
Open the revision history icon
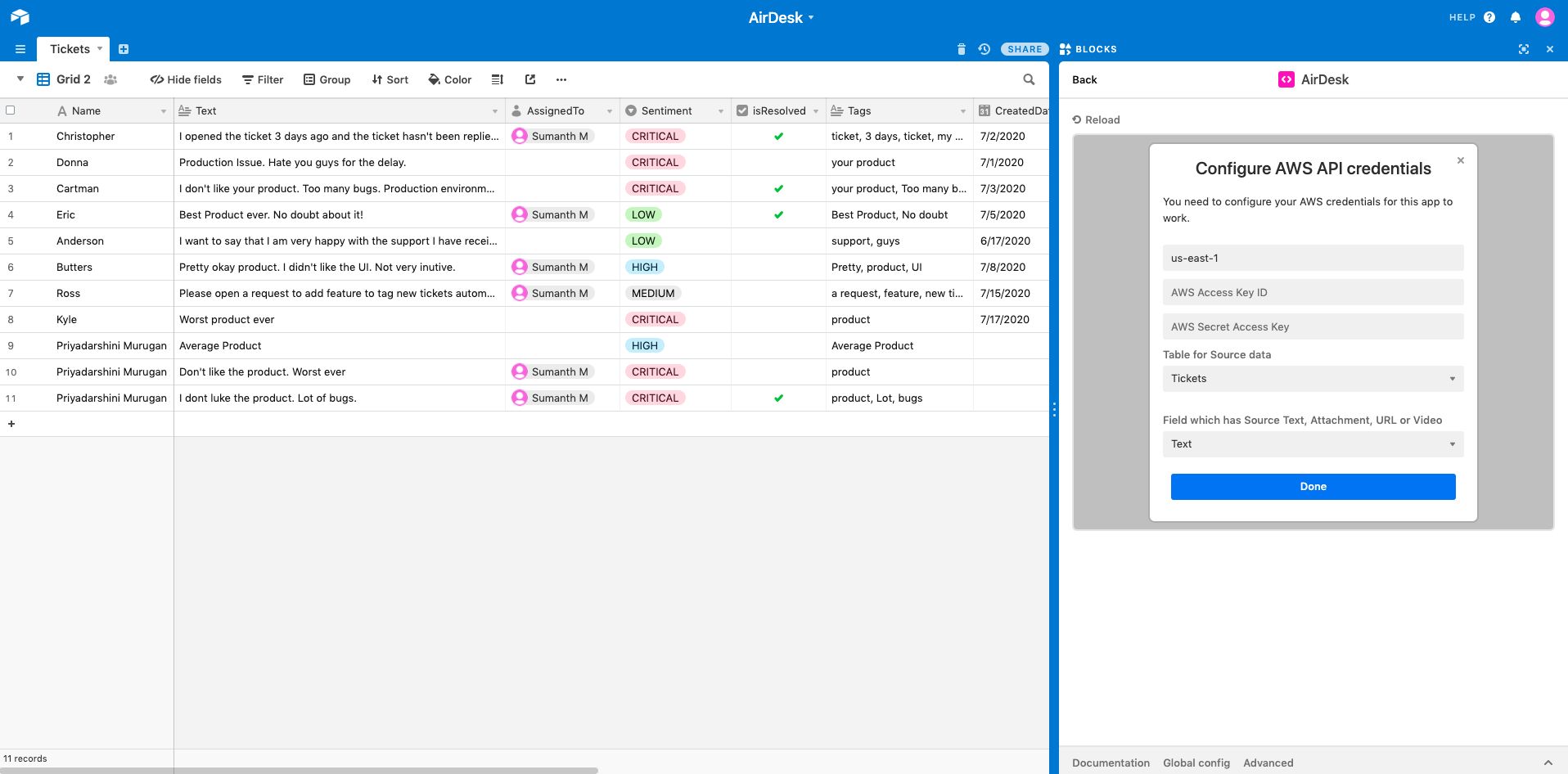coord(985,49)
